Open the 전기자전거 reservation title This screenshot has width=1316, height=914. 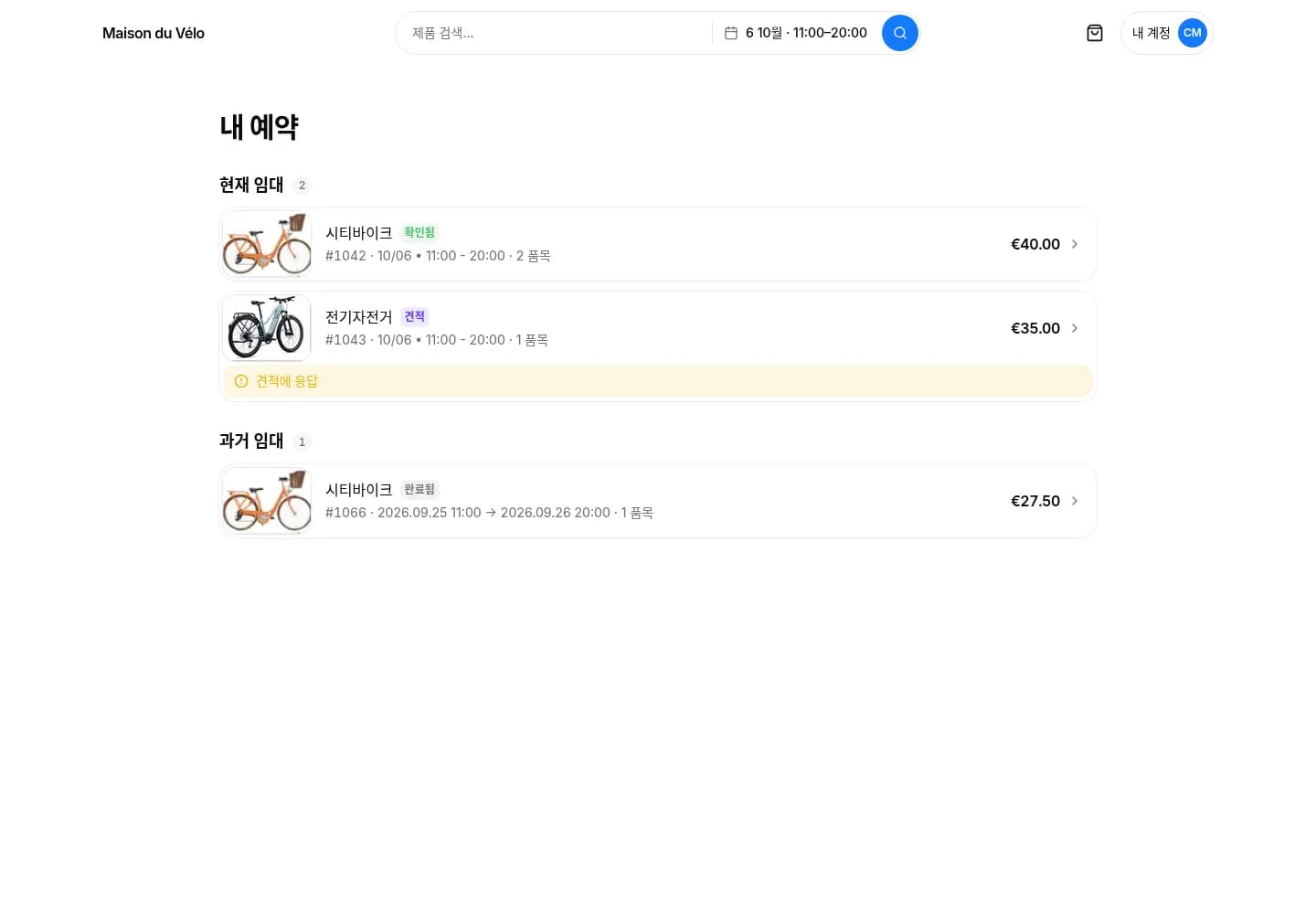coord(358,316)
